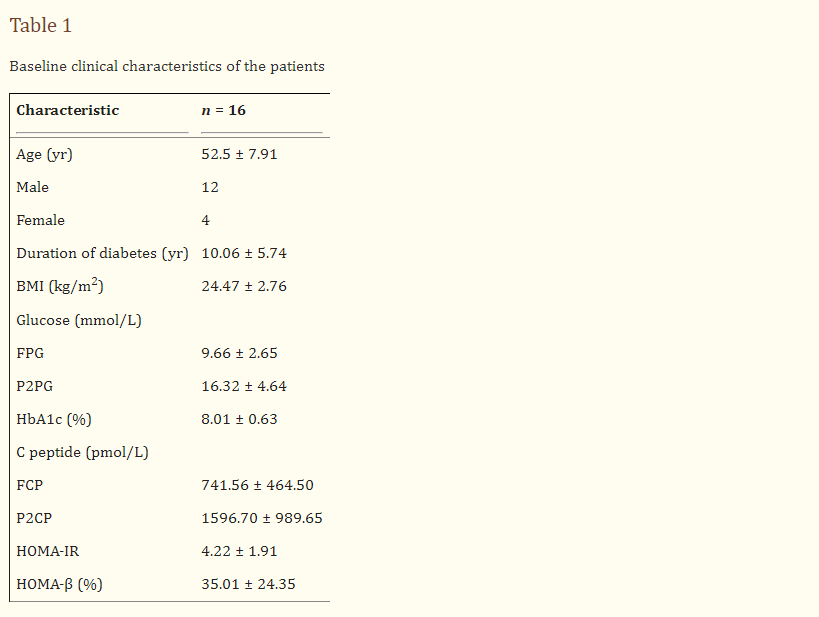Screen dimensions: 819x617
Task: Click the HOMA-β value 35.01 ± 24.35
Action: pos(248,584)
